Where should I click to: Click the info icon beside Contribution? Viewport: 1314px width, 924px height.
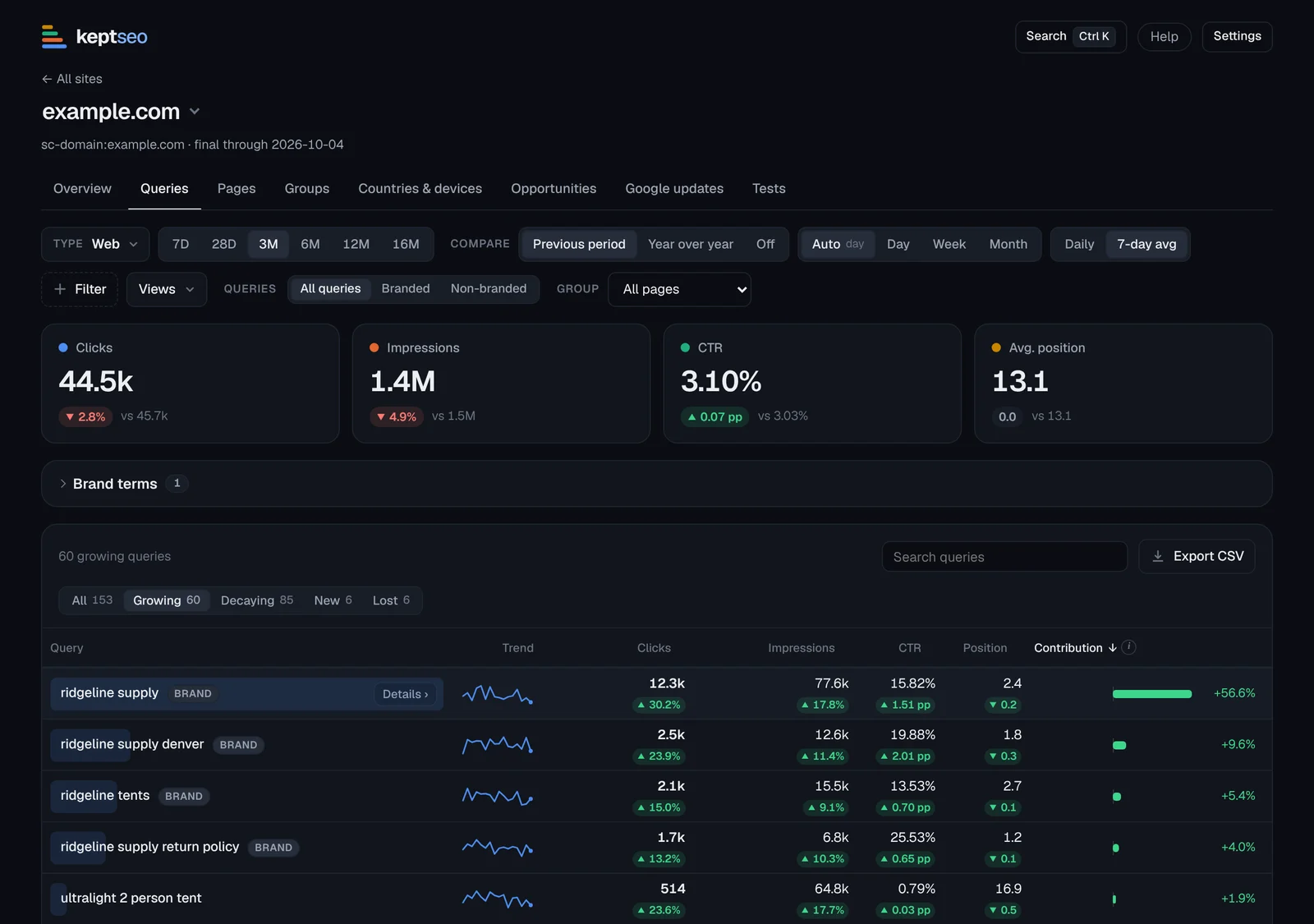[1129, 647]
